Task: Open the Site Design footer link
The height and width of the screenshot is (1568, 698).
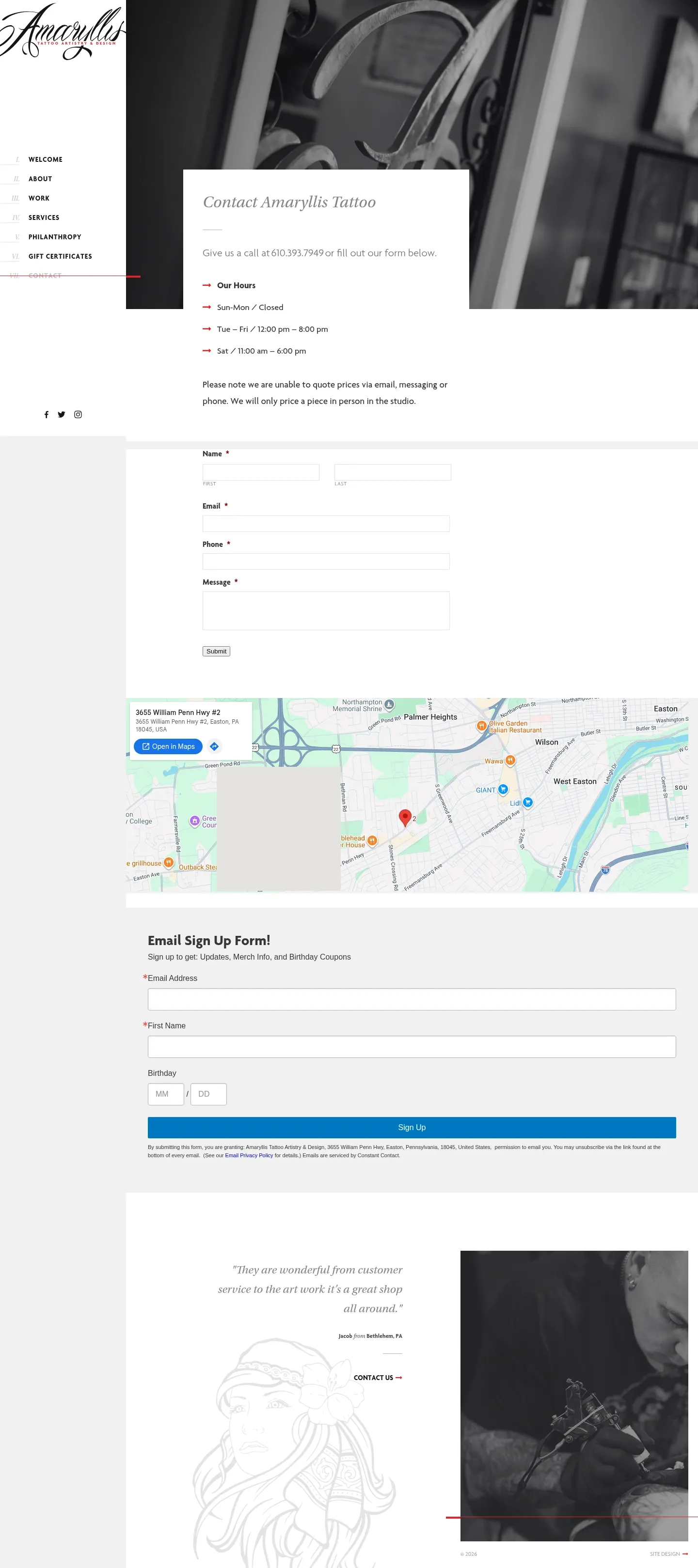Action: [x=668, y=1554]
